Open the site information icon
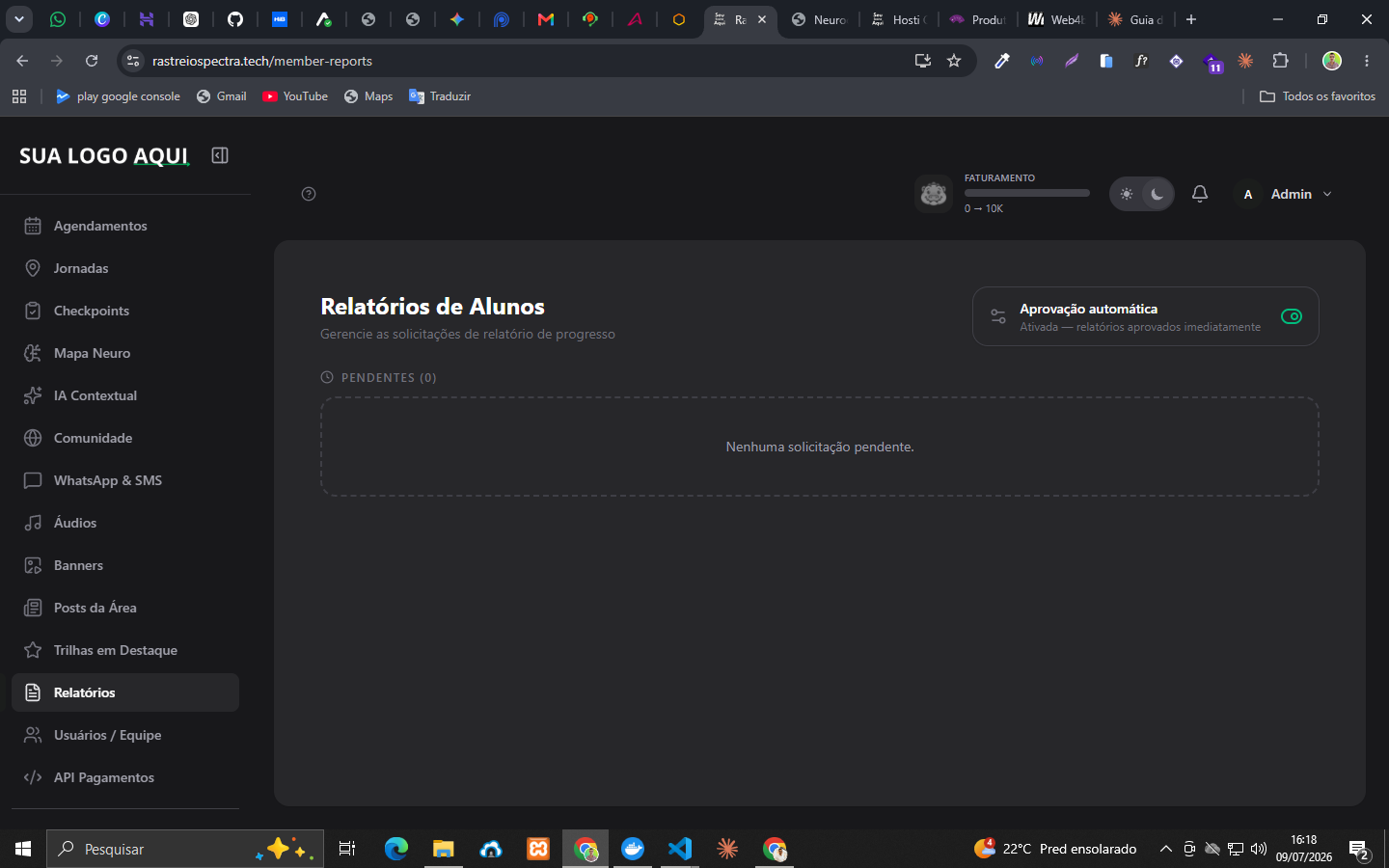 [x=133, y=61]
